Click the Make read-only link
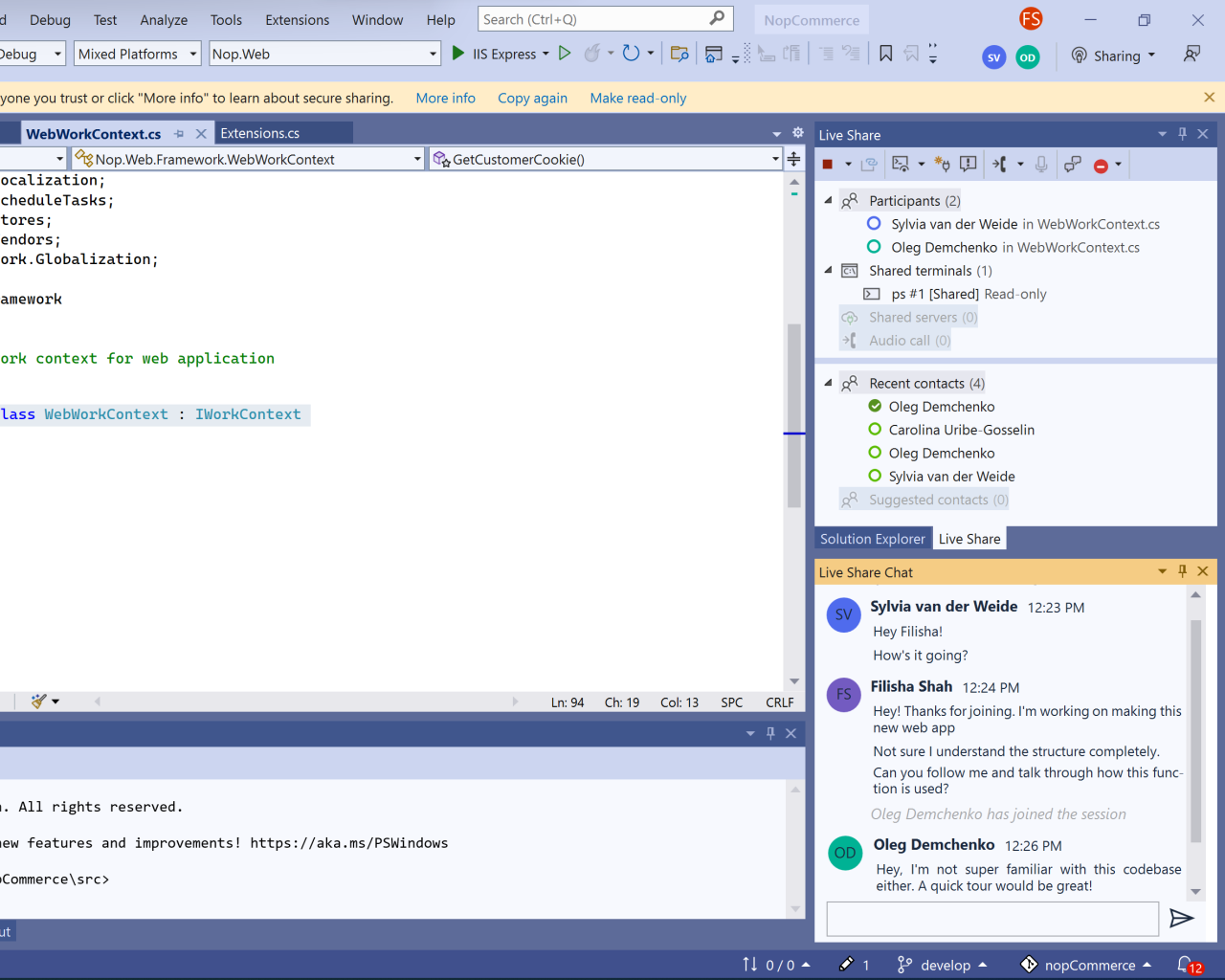 (637, 98)
